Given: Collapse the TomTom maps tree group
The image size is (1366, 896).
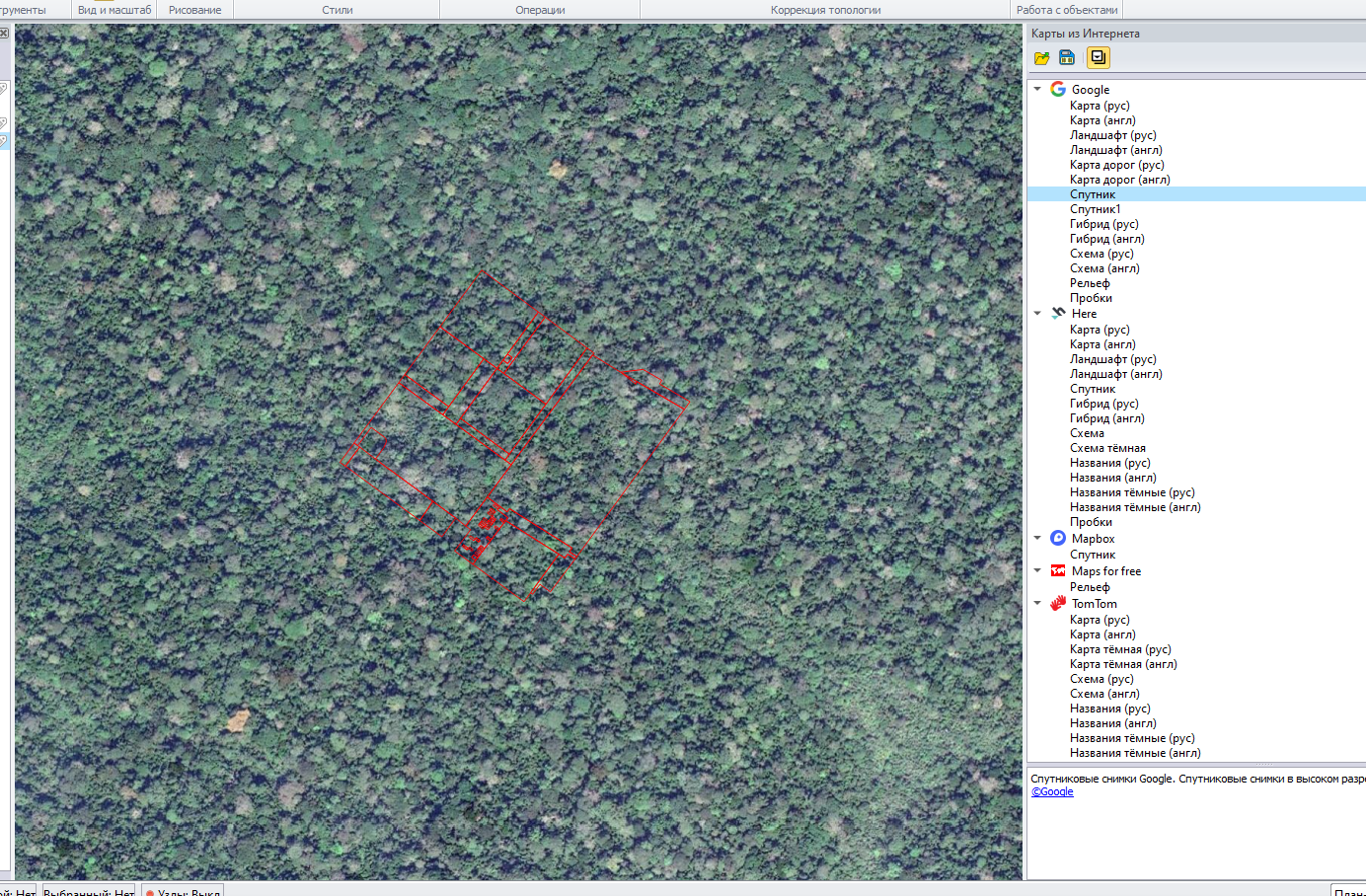Looking at the screenshot, I should click(1037, 603).
